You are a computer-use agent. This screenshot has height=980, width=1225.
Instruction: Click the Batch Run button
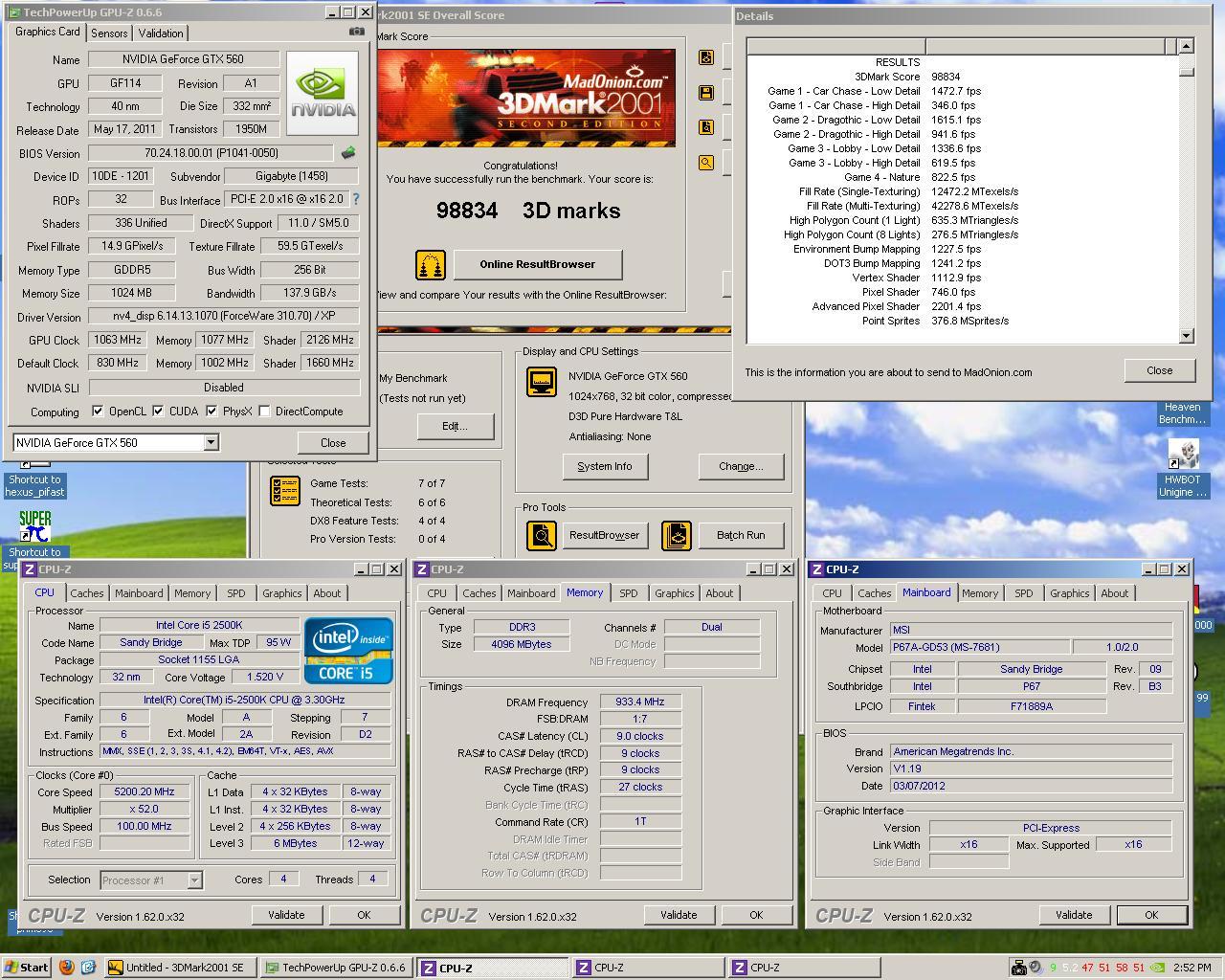[741, 535]
